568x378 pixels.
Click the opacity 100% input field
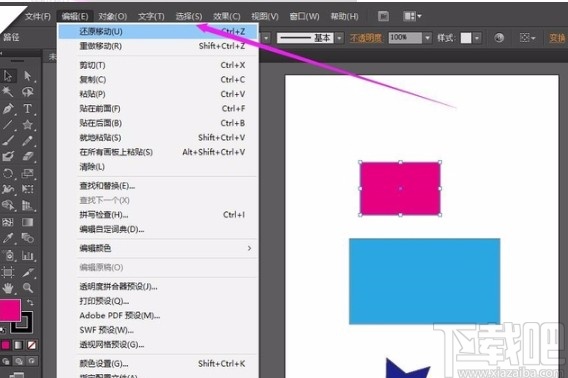pos(405,38)
